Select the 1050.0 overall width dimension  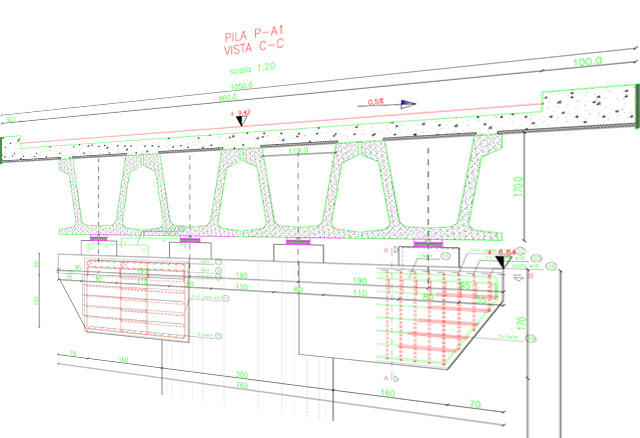tap(242, 87)
